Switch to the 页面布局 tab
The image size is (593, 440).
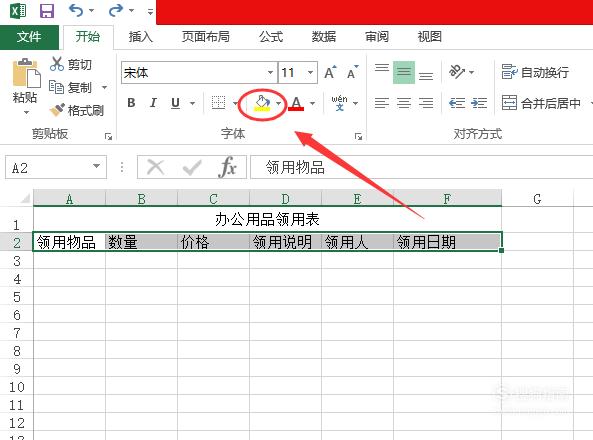click(x=205, y=37)
